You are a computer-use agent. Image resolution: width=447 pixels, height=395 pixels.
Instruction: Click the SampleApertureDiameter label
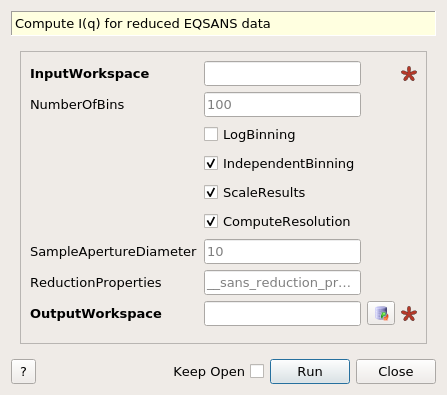[x=113, y=252]
